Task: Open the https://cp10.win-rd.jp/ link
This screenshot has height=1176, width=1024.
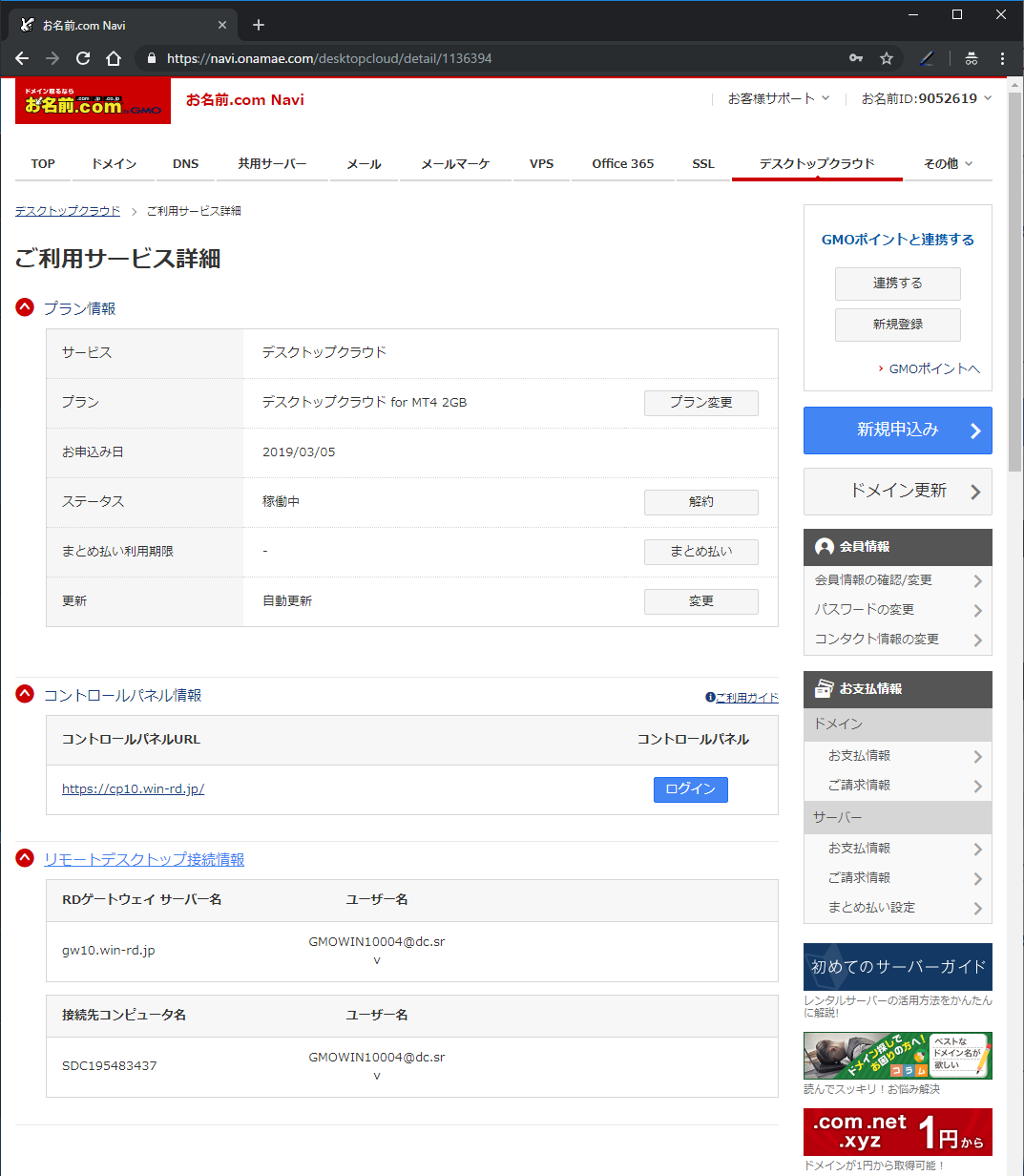Action: [134, 788]
